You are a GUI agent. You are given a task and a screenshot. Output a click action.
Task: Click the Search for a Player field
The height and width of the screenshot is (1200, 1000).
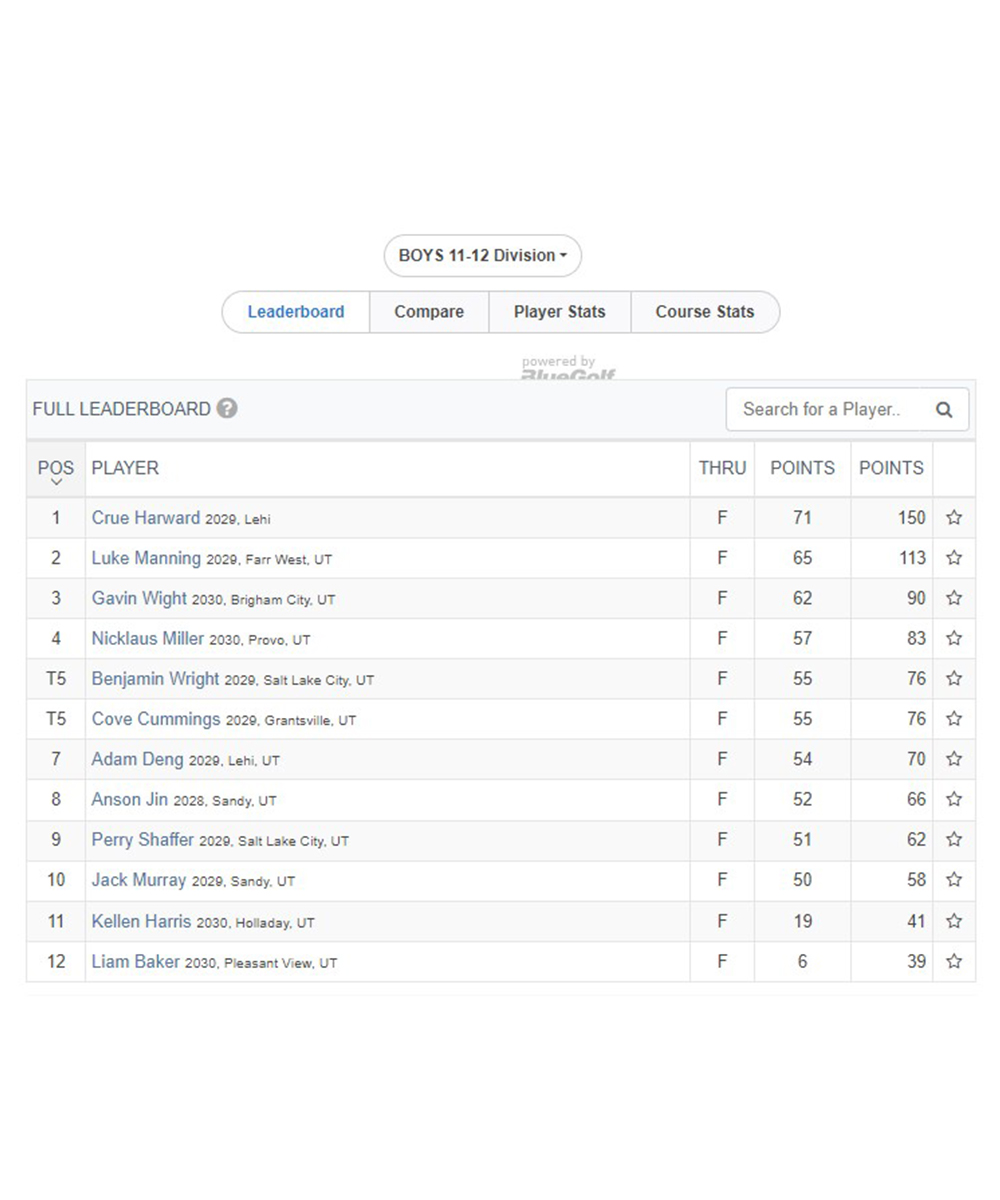[823, 410]
